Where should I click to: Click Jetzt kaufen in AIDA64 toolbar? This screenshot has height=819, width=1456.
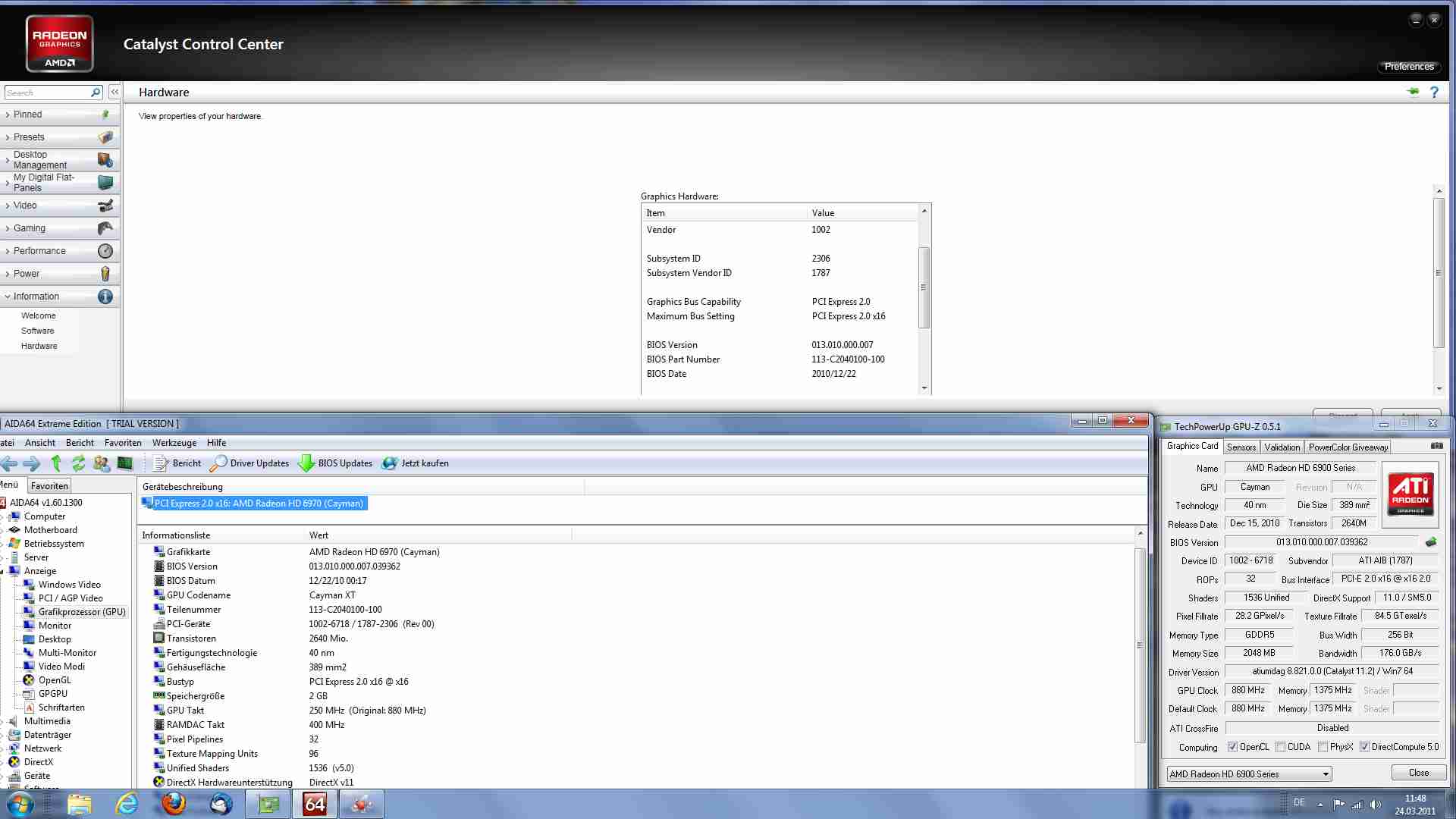[x=416, y=463]
